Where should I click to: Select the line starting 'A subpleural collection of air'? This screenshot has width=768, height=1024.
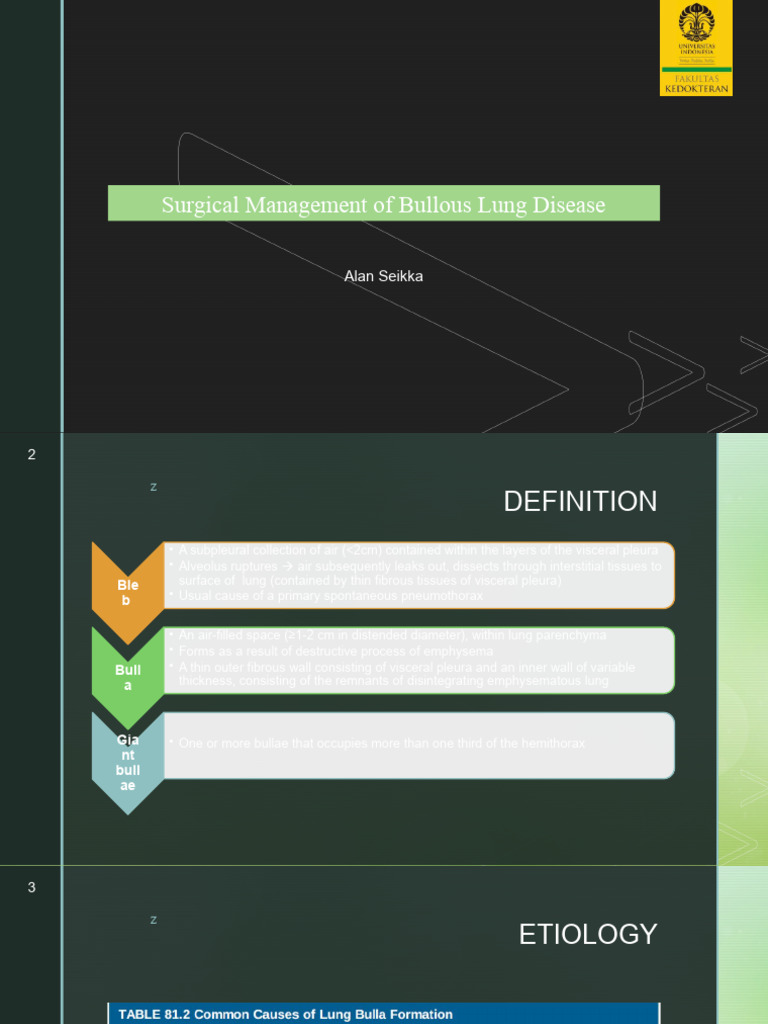[418, 550]
